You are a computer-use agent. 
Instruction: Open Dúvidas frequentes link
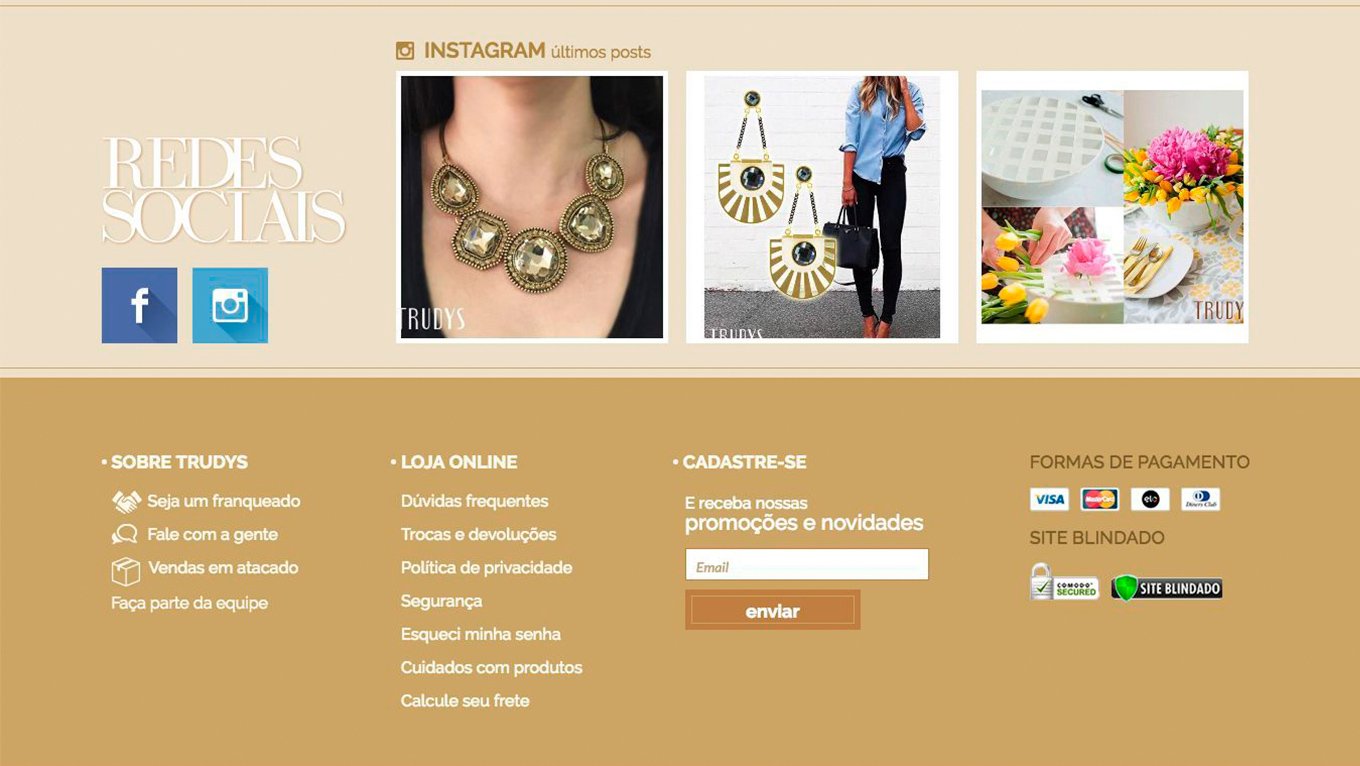click(x=475, y=501)
